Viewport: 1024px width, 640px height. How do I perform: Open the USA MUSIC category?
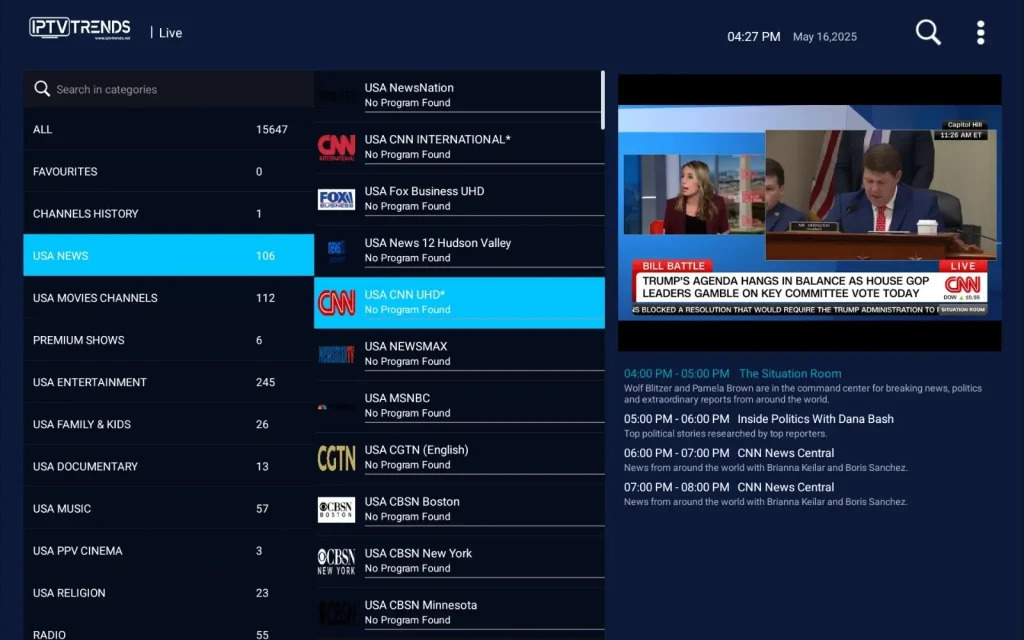(168, 509)
